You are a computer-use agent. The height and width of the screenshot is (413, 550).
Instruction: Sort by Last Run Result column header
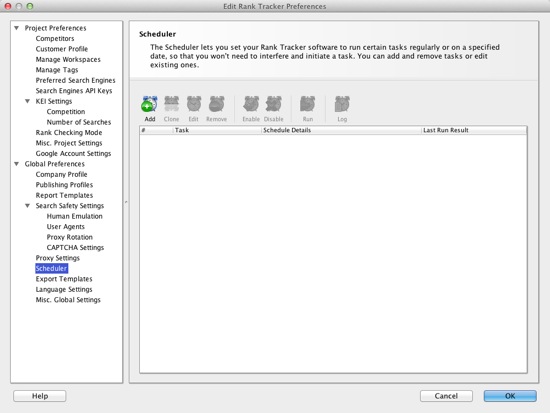click(x=474, y=130)
